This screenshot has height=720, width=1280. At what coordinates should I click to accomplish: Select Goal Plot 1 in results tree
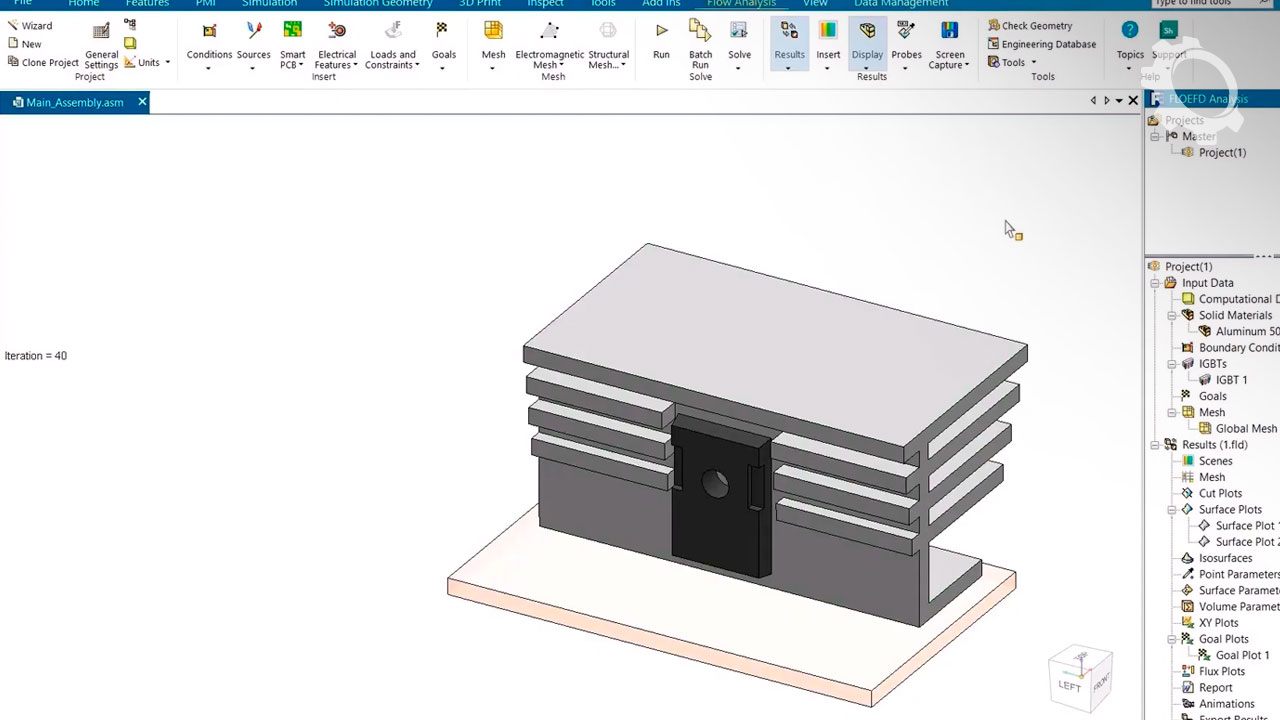(1242, 655)
